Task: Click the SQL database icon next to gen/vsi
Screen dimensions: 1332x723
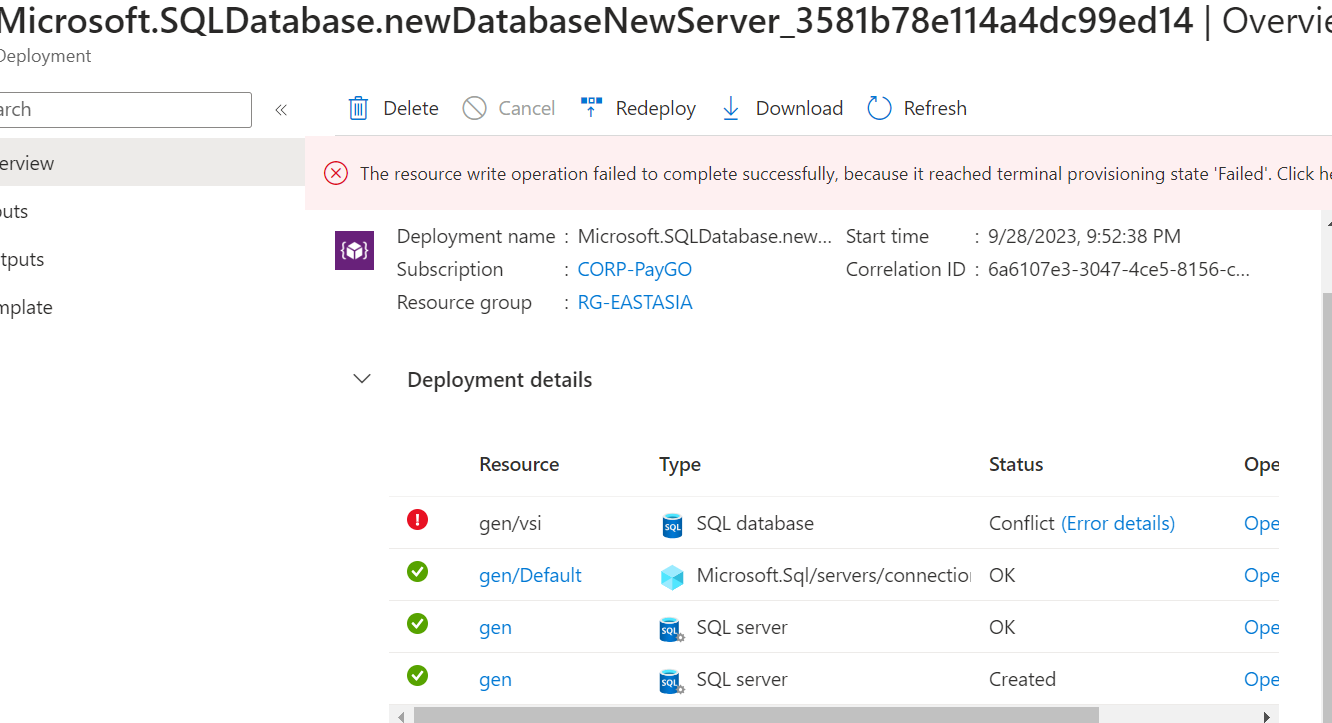Action: (x=670, y=522)
